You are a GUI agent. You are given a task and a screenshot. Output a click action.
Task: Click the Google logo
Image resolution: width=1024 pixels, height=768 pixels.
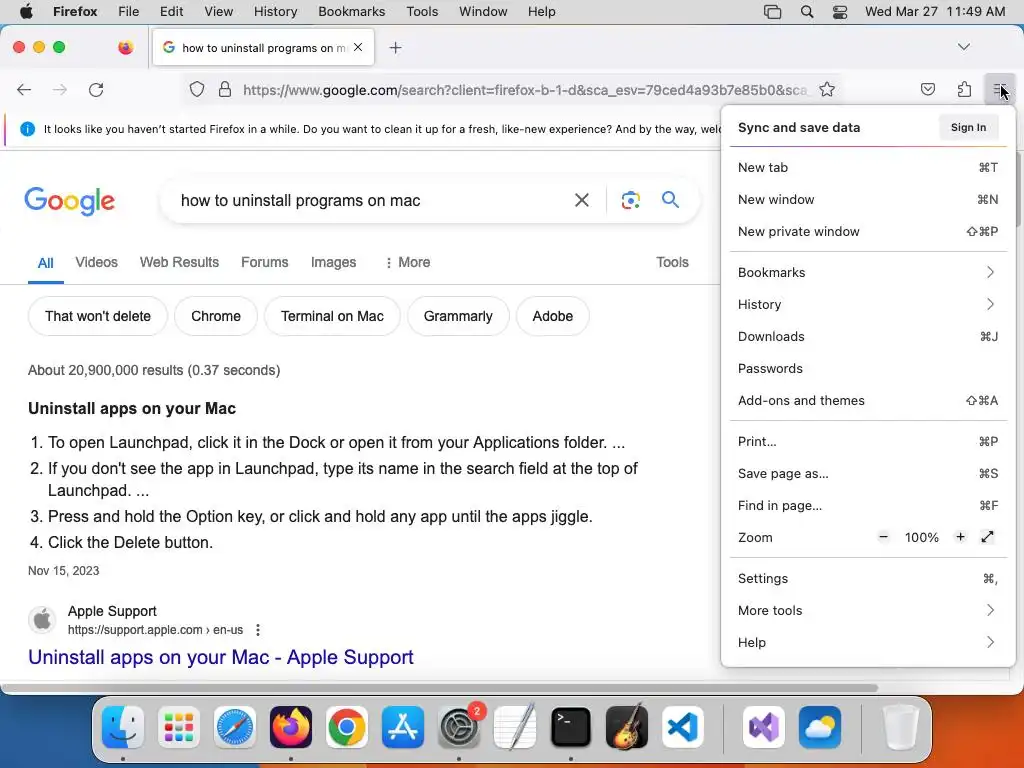(x=69, y=200)
